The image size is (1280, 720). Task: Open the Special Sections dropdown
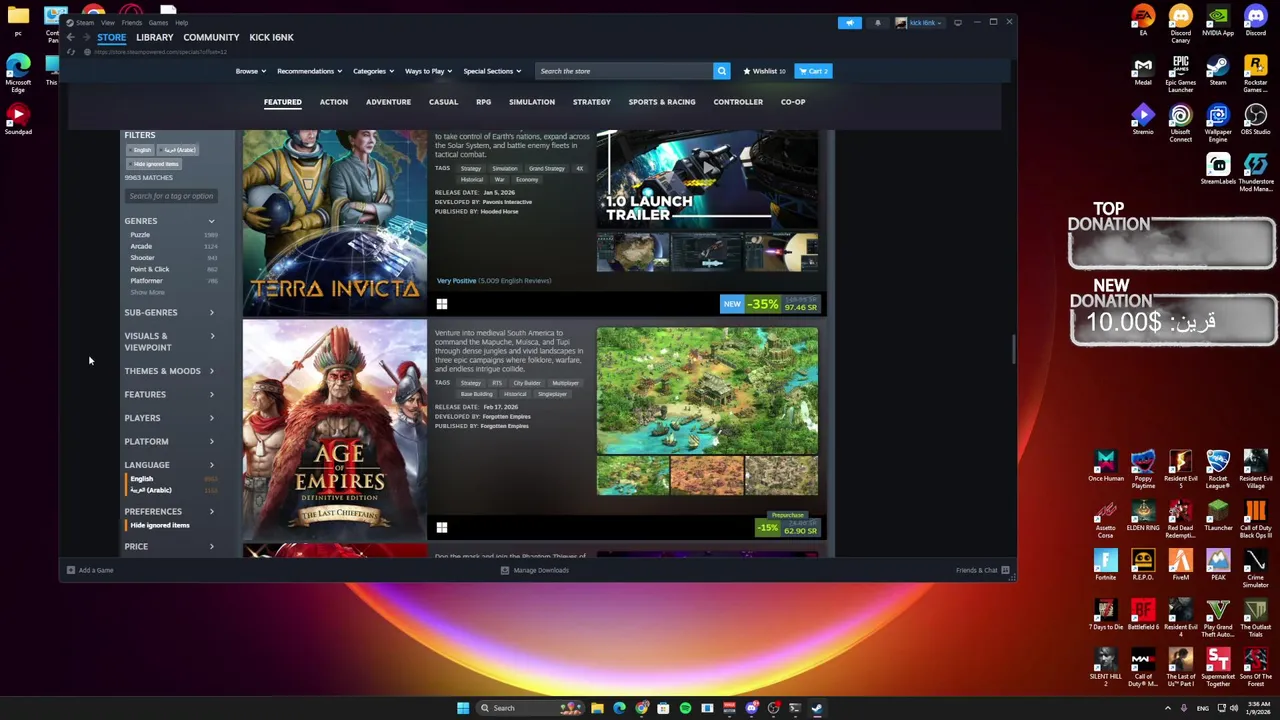491,71
